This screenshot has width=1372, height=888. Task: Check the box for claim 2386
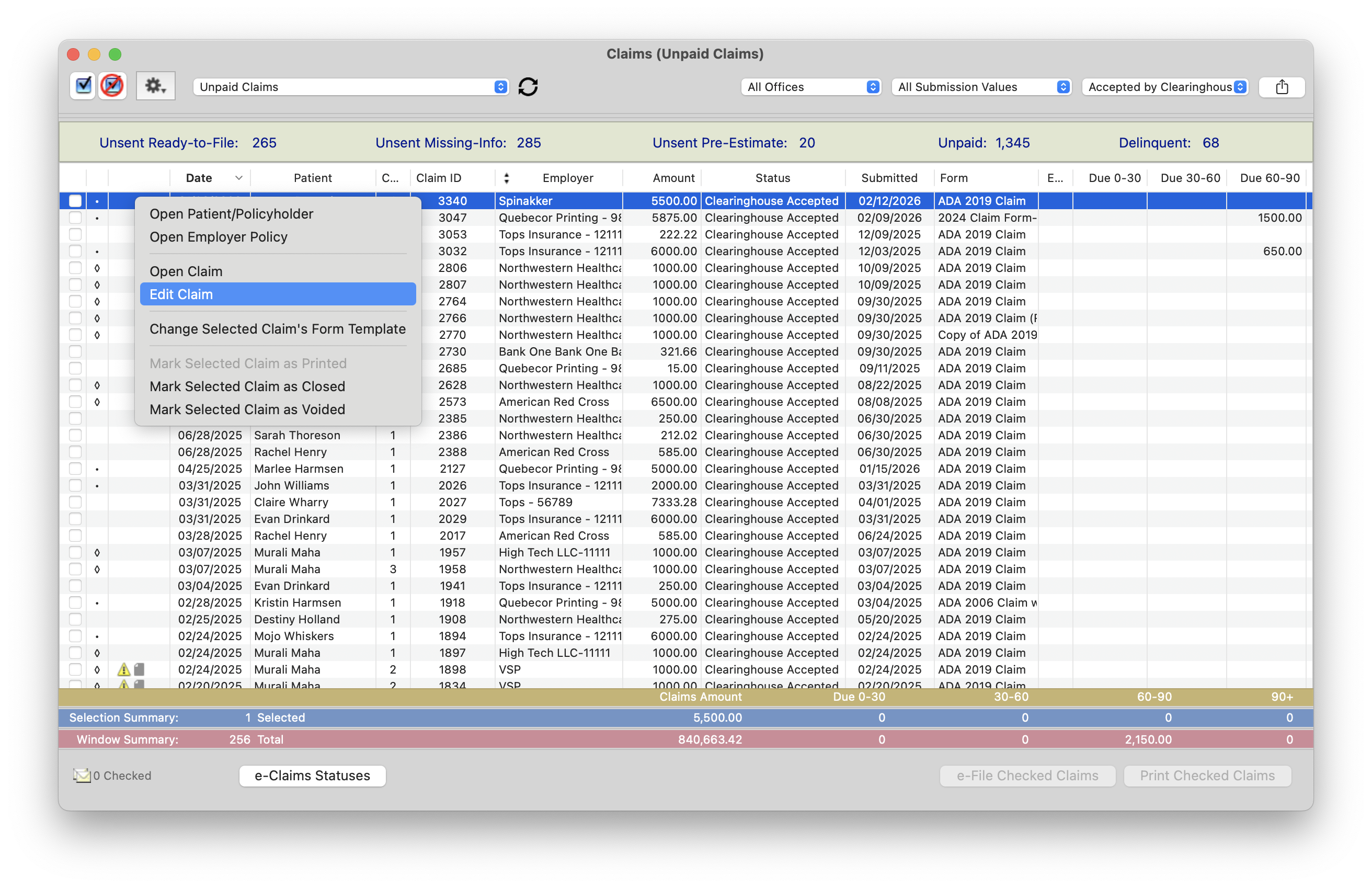[x=75, y=435]
